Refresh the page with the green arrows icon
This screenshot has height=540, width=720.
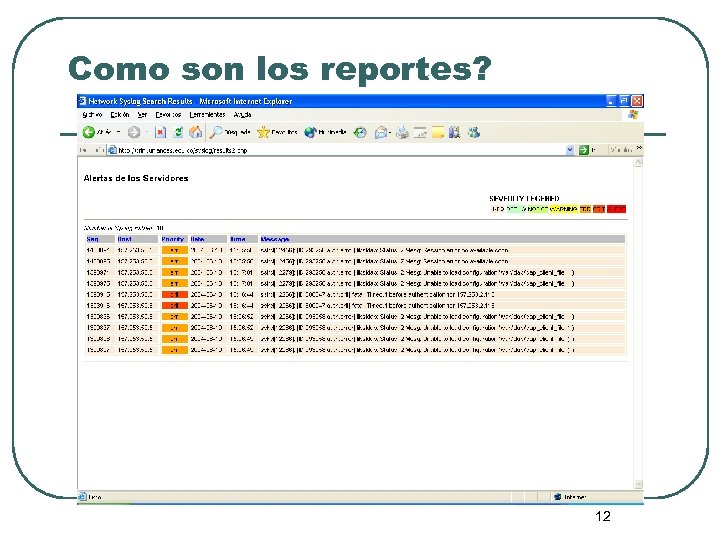tap(178, 132)
